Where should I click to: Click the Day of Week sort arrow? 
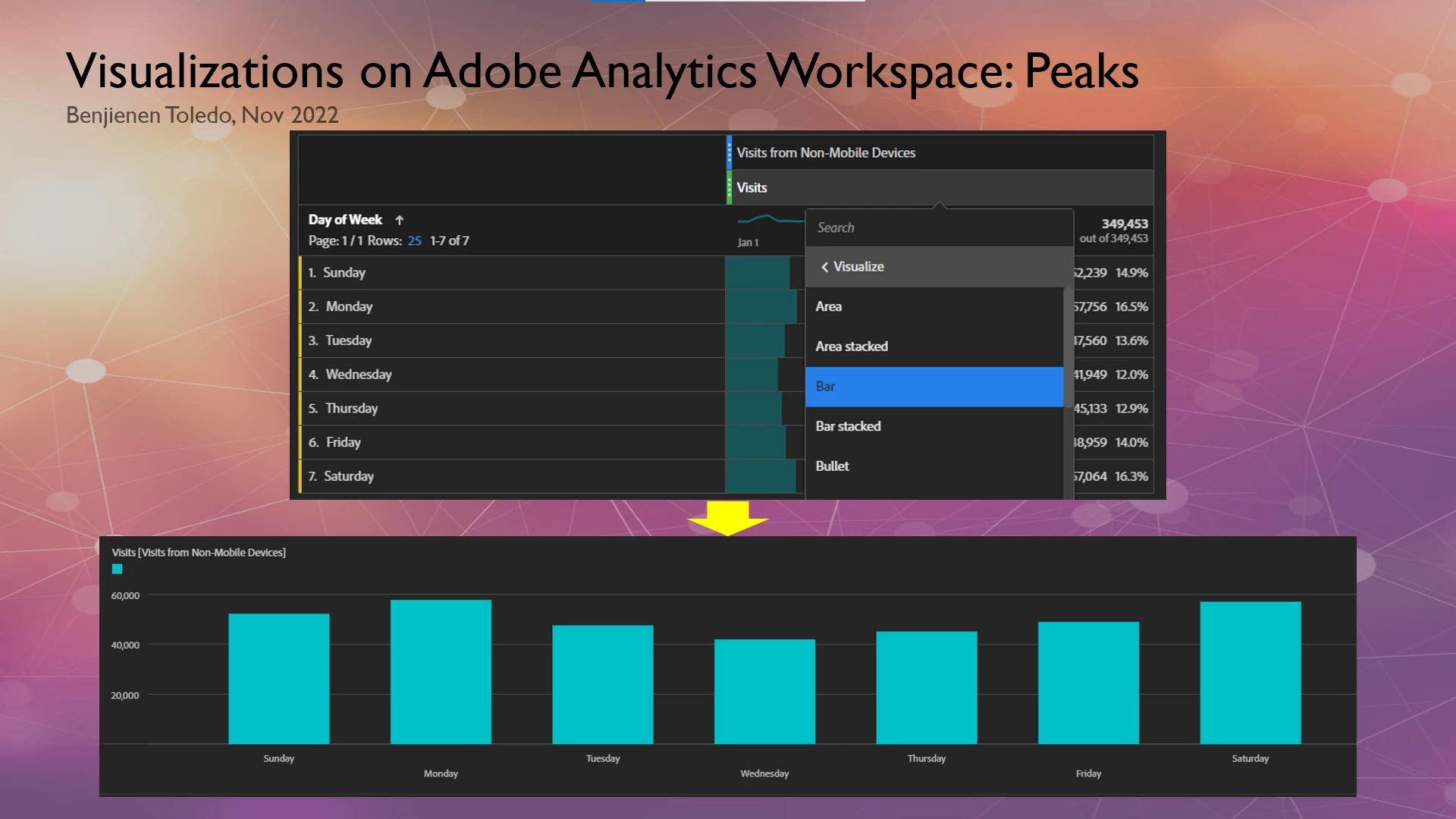(399, 220)
